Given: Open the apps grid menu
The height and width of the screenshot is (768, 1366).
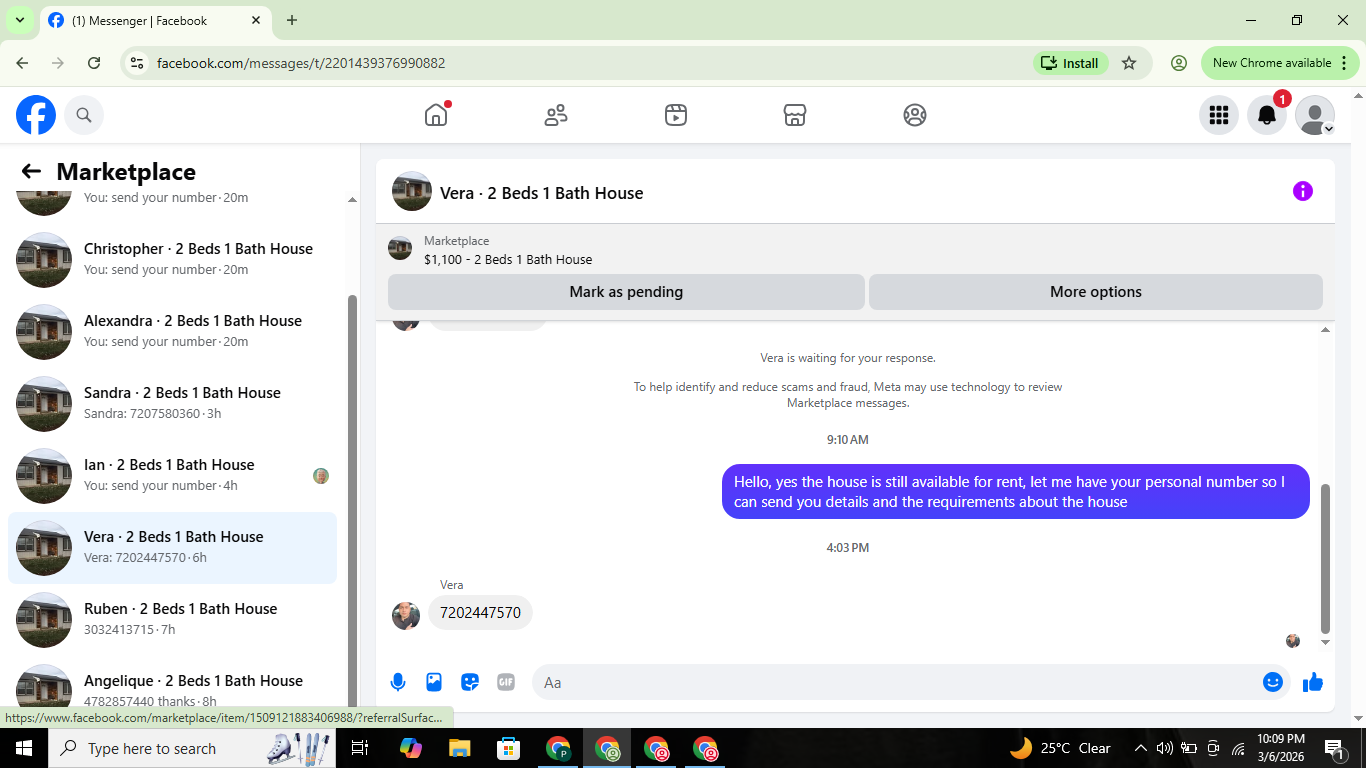Looking at the screenshot, I should pyautogui.click(x=1219, y=115).
